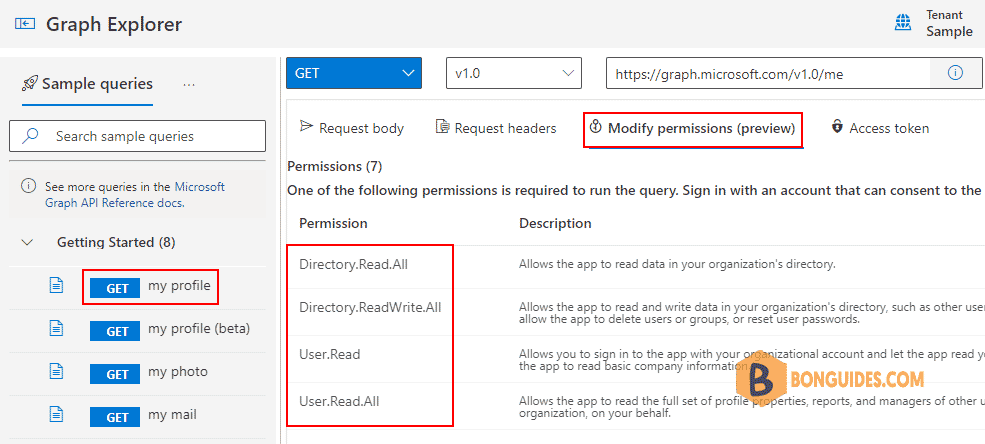Click the Search sample queries field
Viewport: 985px width, 444px height.
(x=137, y=136)
